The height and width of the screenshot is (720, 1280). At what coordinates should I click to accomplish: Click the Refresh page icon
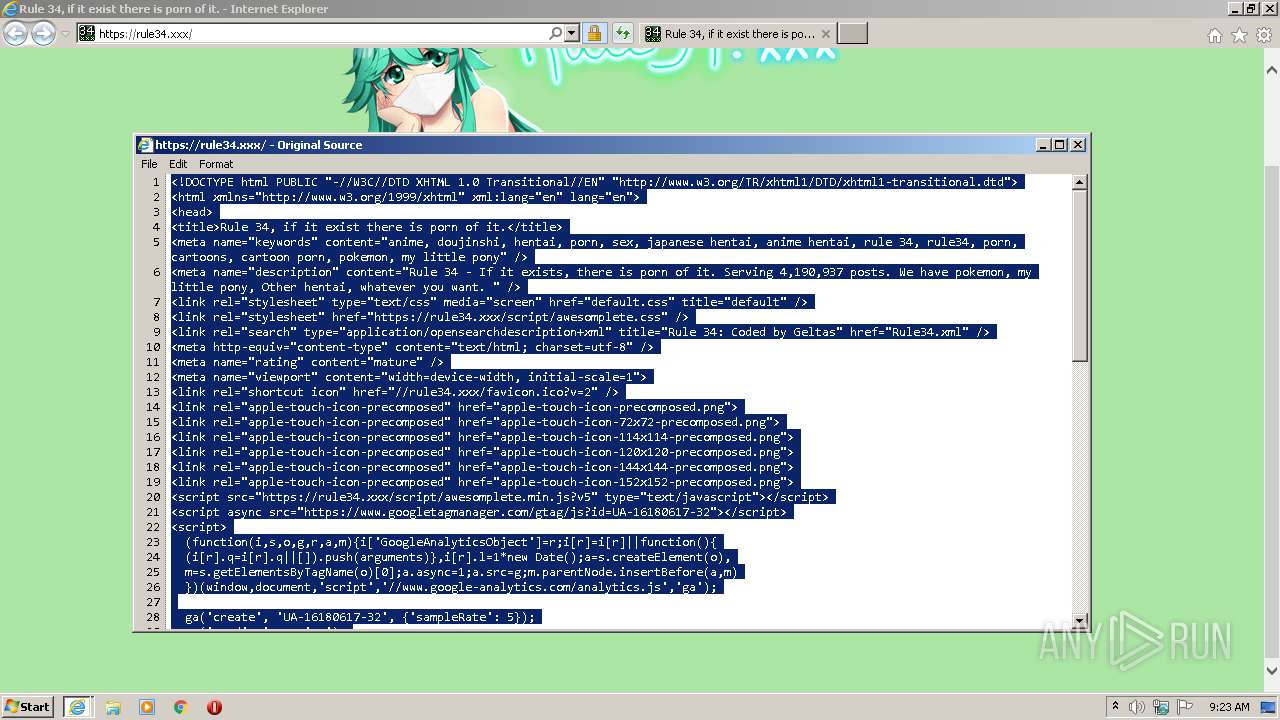coord(622,33)
